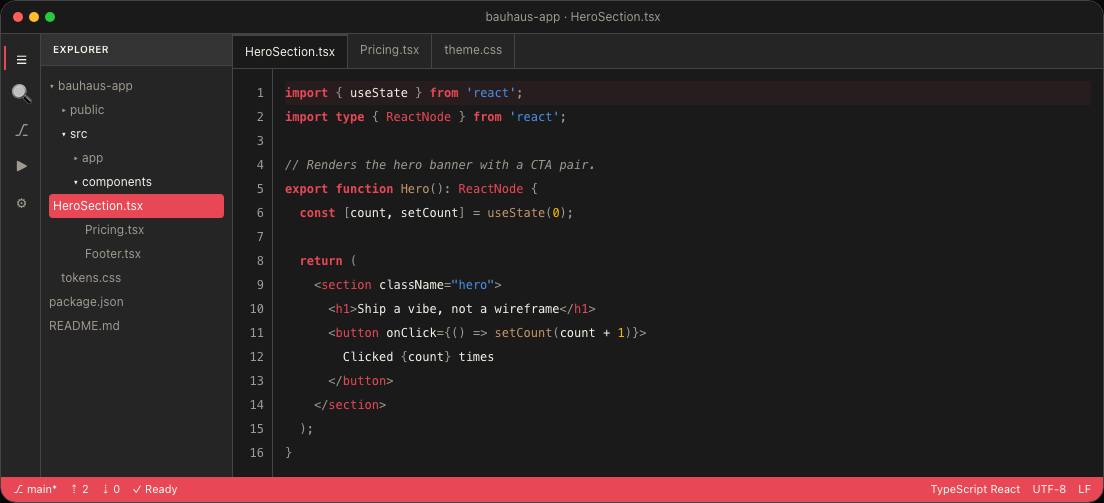The width and height of the screenshot is (1104, 503).
Task: Click the closing </section> tag
Action: click(350, 404)
